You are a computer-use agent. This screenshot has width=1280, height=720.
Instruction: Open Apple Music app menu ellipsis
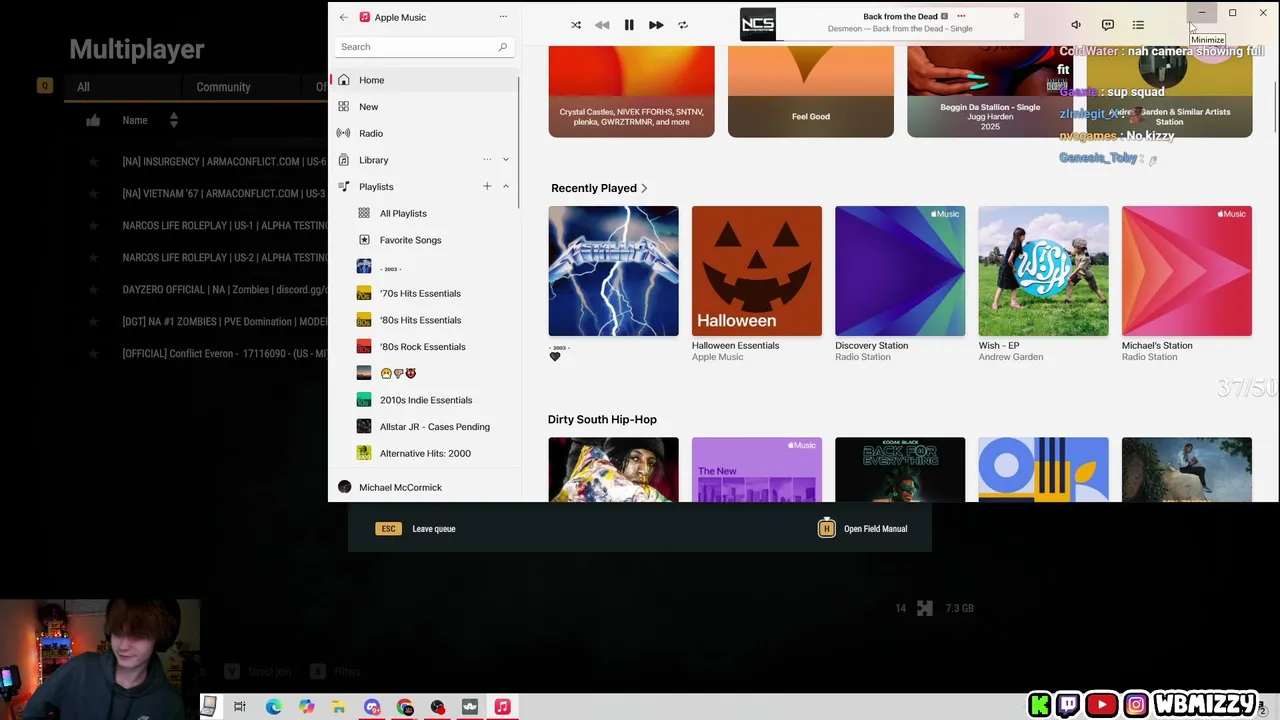coord(503,17)
